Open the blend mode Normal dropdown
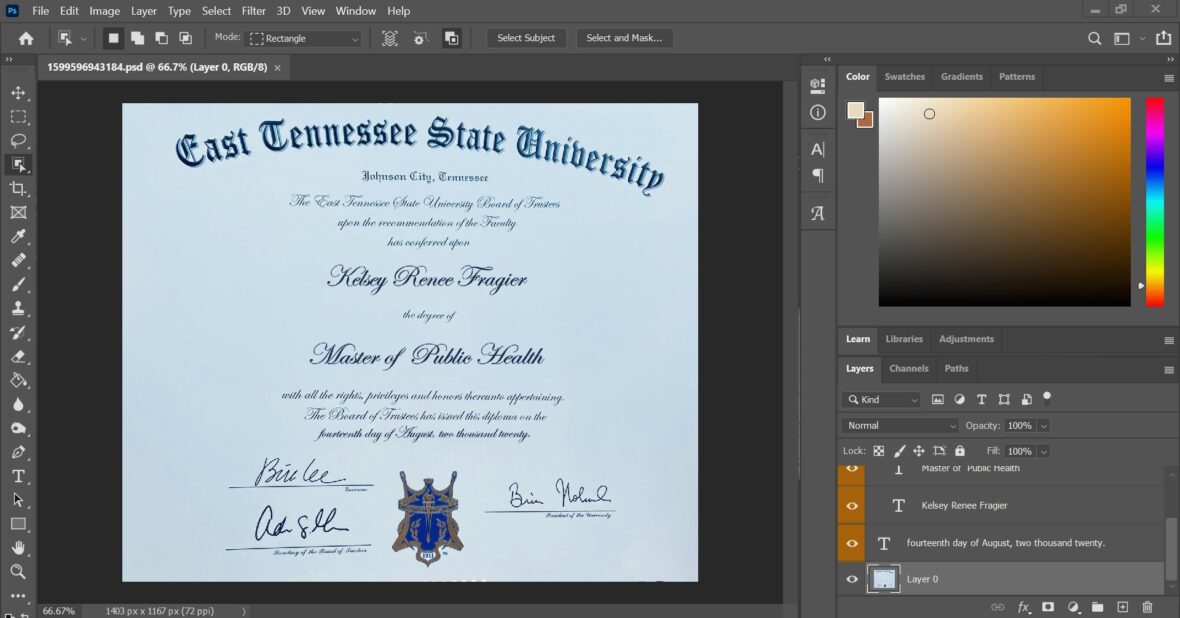This screenshot has width=1180, height=618. [x=900, y=425]
